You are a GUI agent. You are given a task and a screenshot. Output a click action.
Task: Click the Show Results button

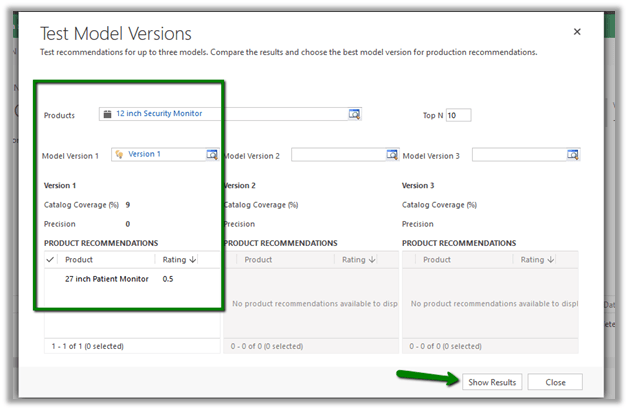pyautogui.click(x=492, y=382)
